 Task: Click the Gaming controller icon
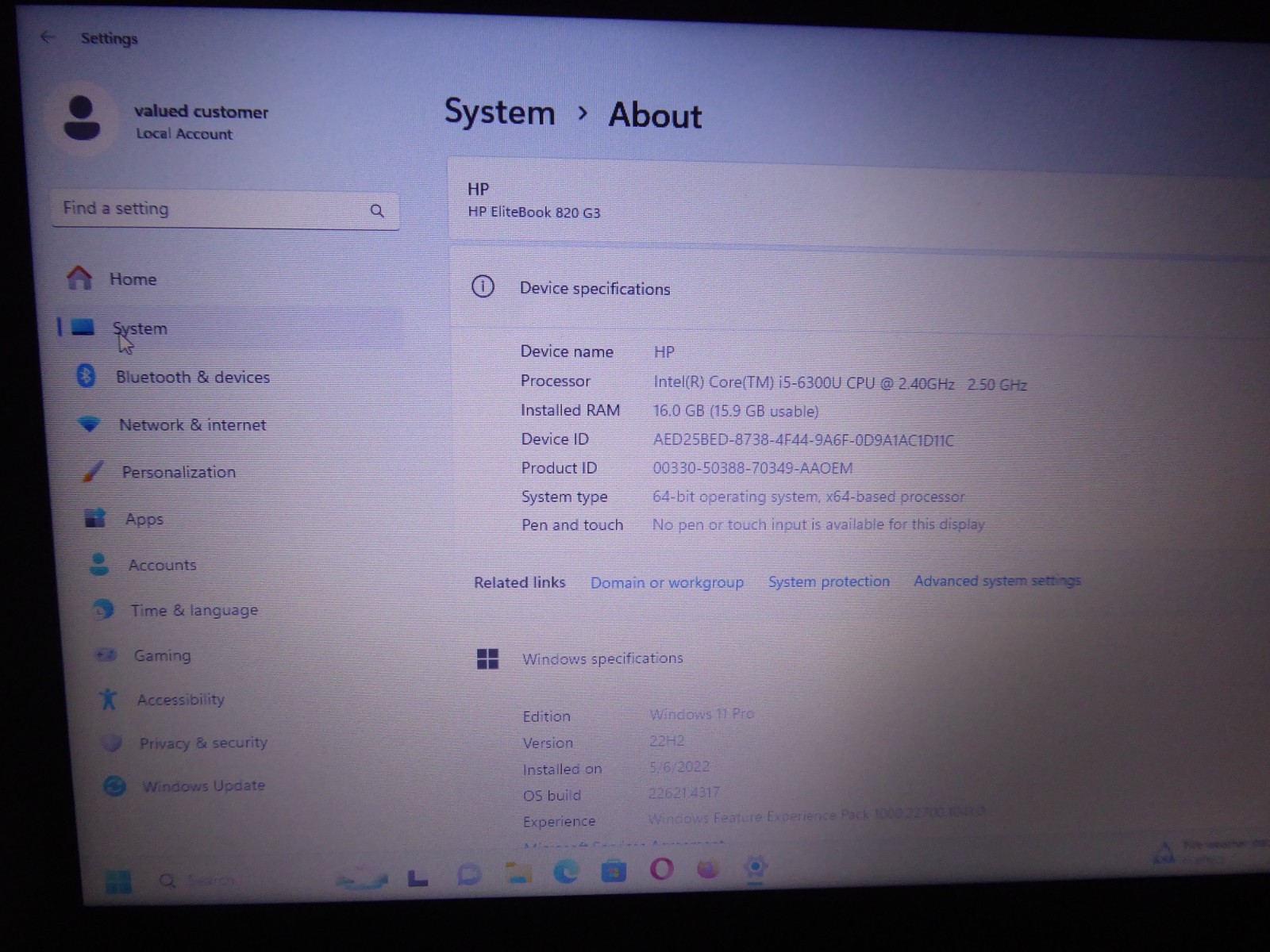[x=106, y=654]
